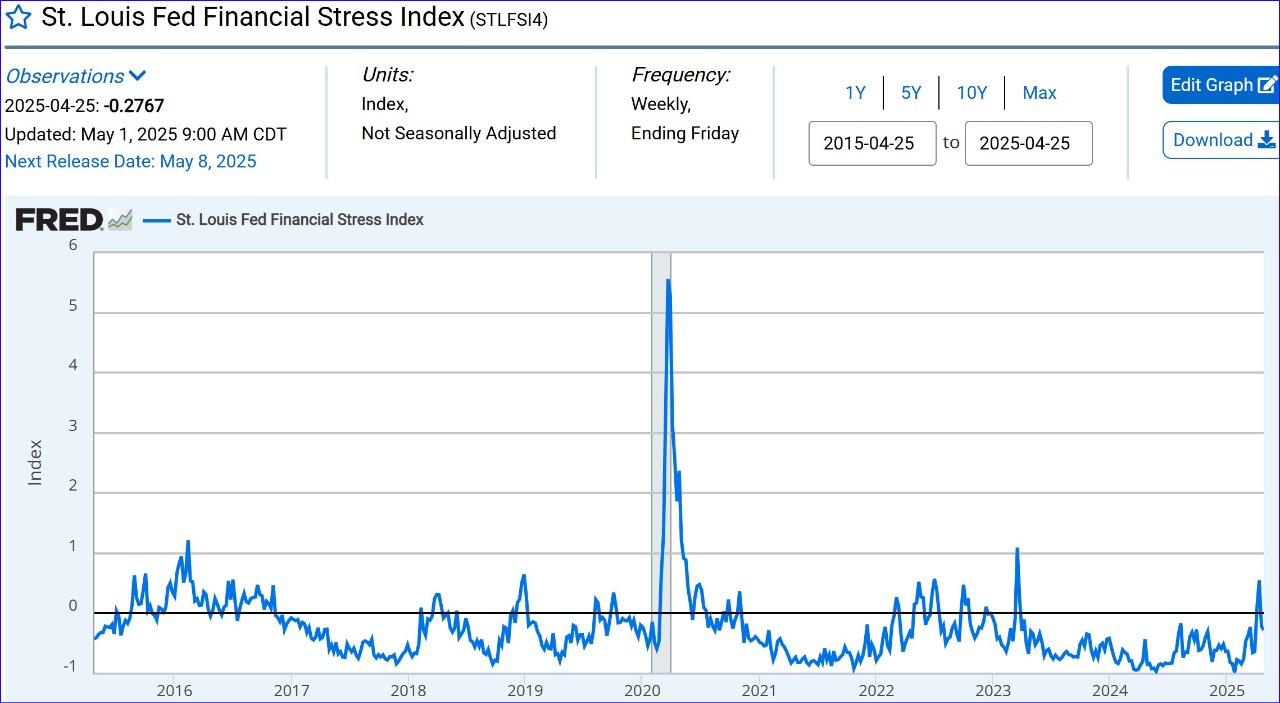
Task: Click the end date field 2025-04-25
Action: [1028, 143]
